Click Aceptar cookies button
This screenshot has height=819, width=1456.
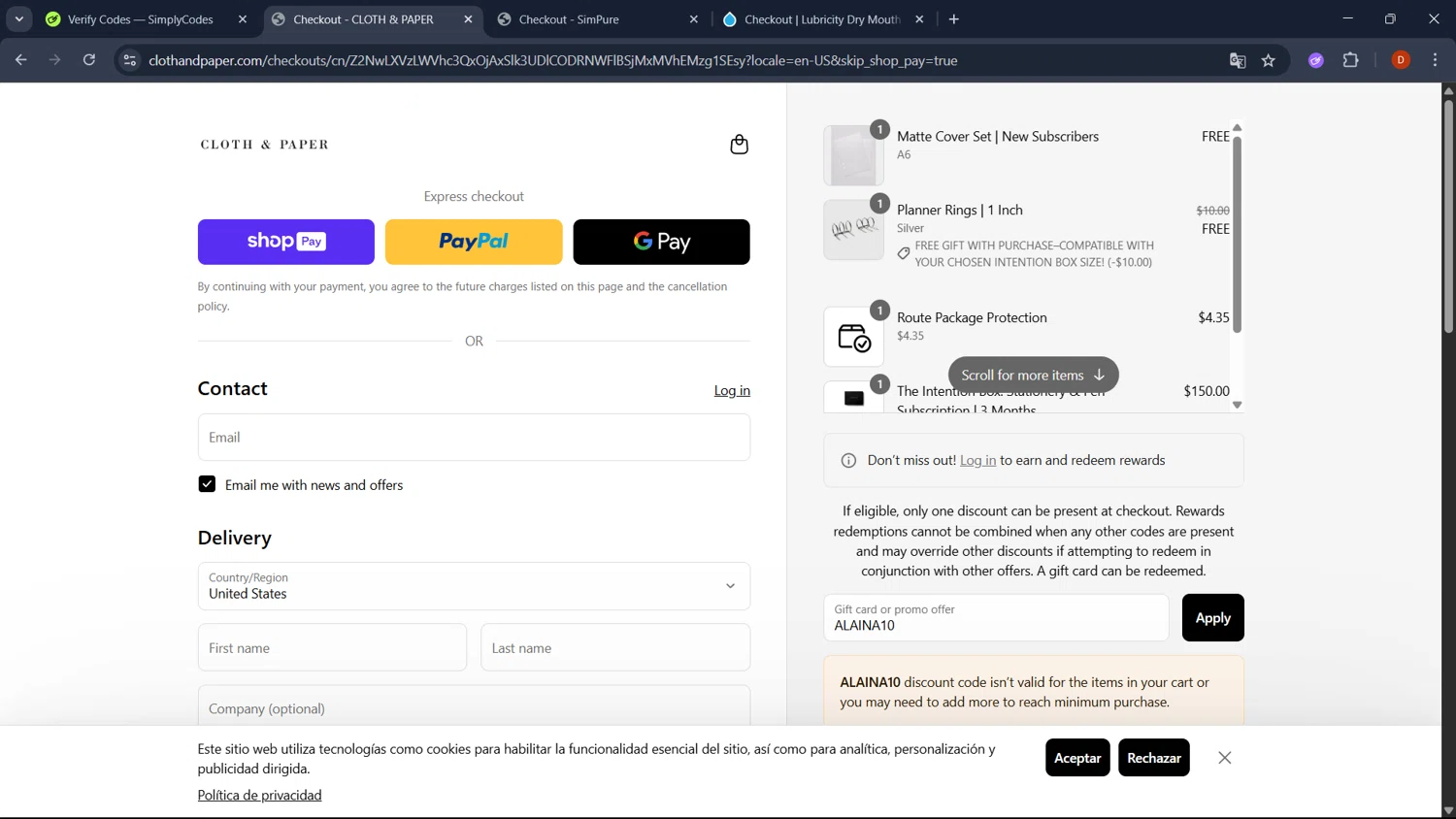point(1077,758)
